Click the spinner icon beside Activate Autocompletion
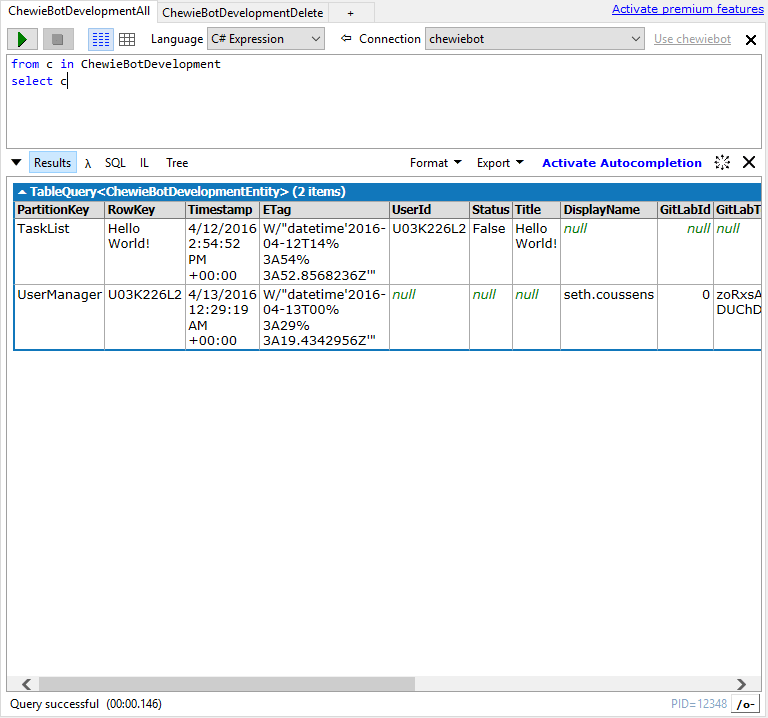Viewport: 768px width, 718px height. (x=722, y=163)
